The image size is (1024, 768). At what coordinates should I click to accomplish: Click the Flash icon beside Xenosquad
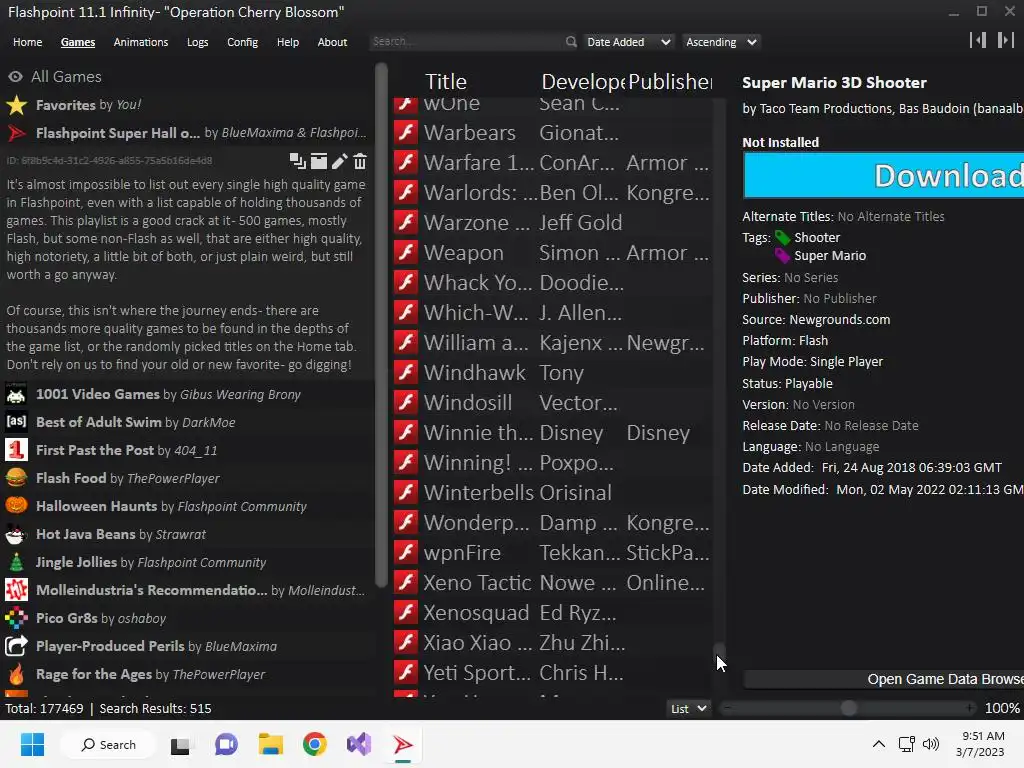coord(406,613)
